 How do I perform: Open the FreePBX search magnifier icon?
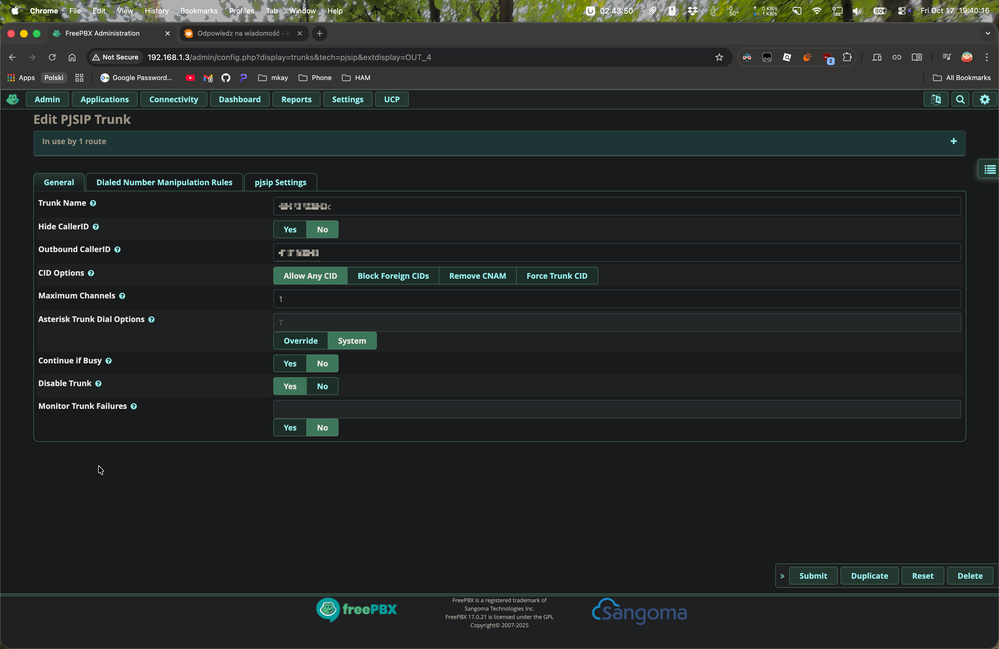tap(960, 99)
